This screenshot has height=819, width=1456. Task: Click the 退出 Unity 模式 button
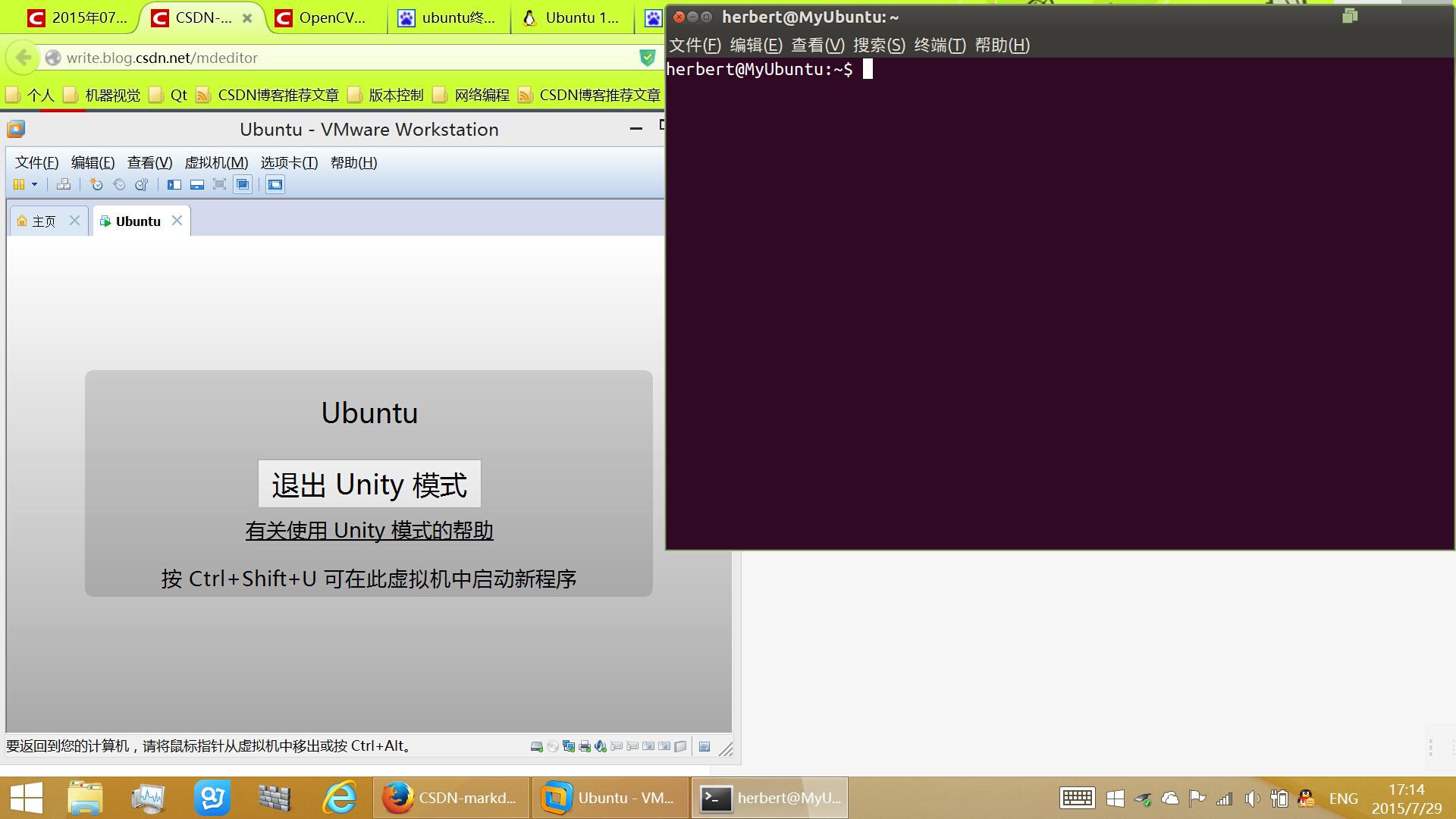(x=369, y=484)
